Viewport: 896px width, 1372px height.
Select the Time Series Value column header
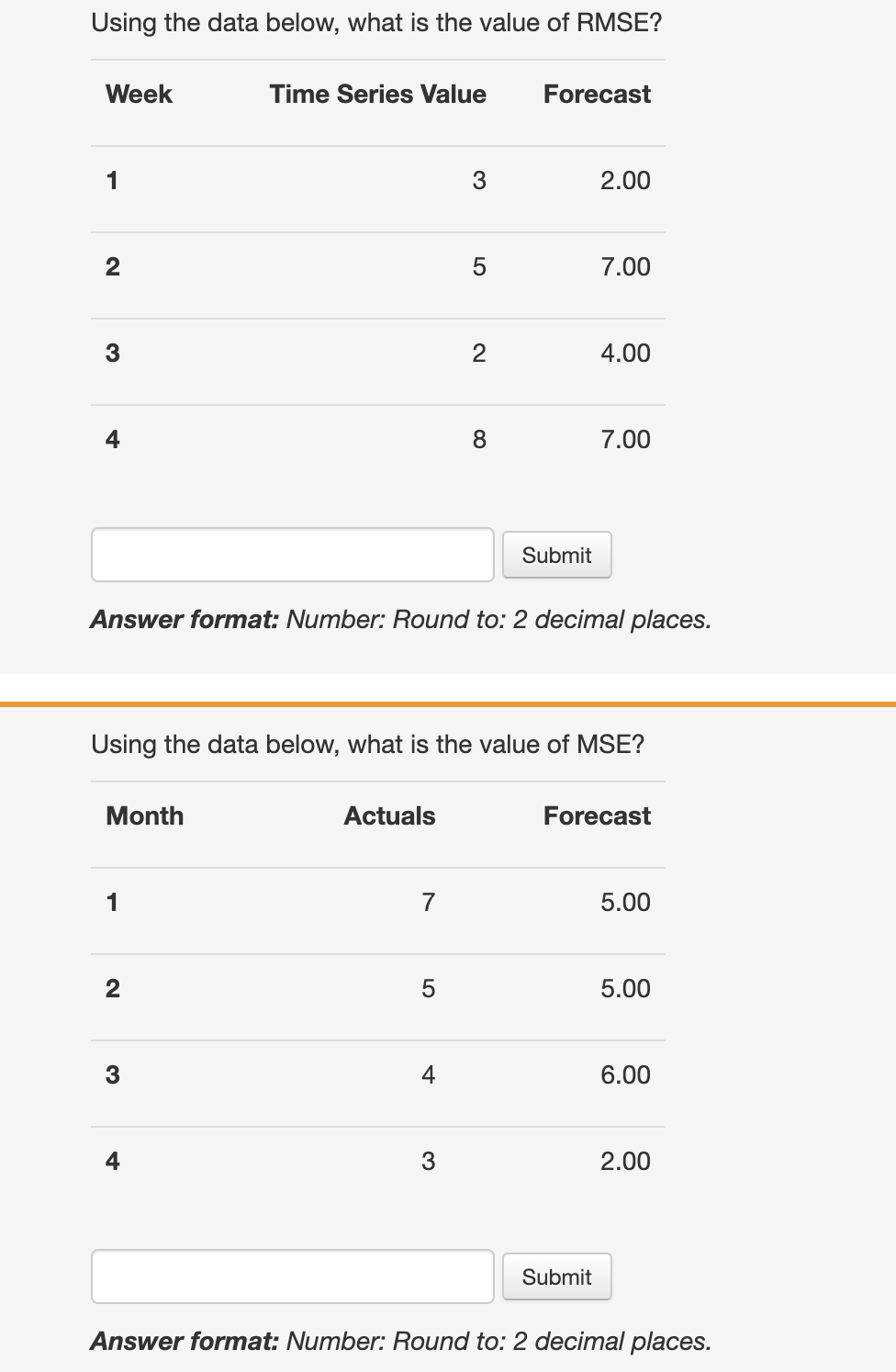coord(378,94)
